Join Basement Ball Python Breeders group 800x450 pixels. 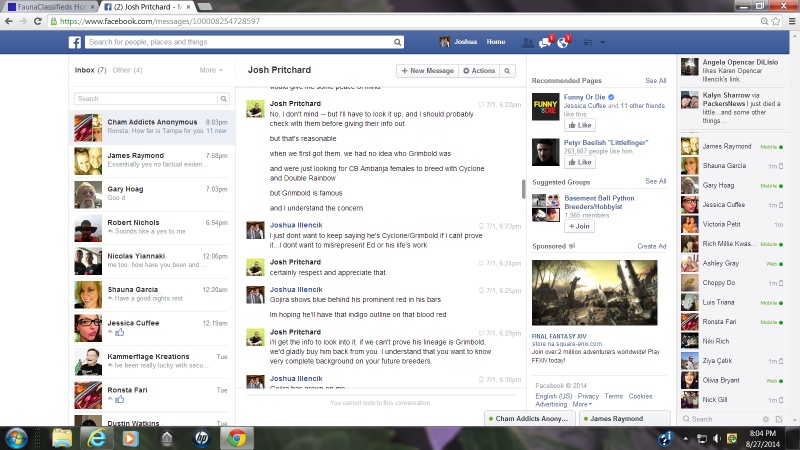(x=579, y=226)
